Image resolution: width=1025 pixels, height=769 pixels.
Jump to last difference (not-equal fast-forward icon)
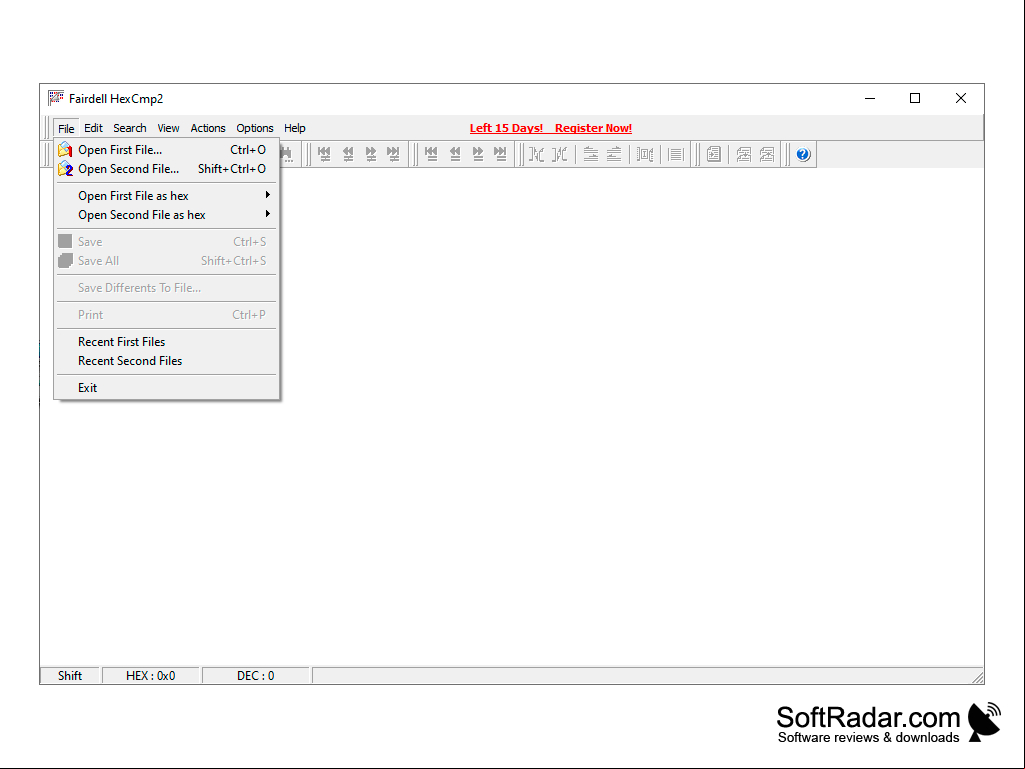pyautogui.click(x=393, y=154)
